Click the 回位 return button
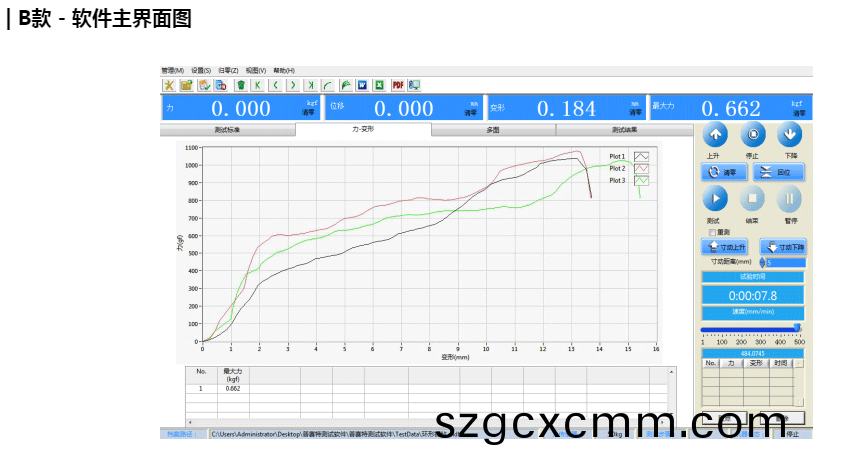This screenshot has width=866, height=467. [778, 172]
